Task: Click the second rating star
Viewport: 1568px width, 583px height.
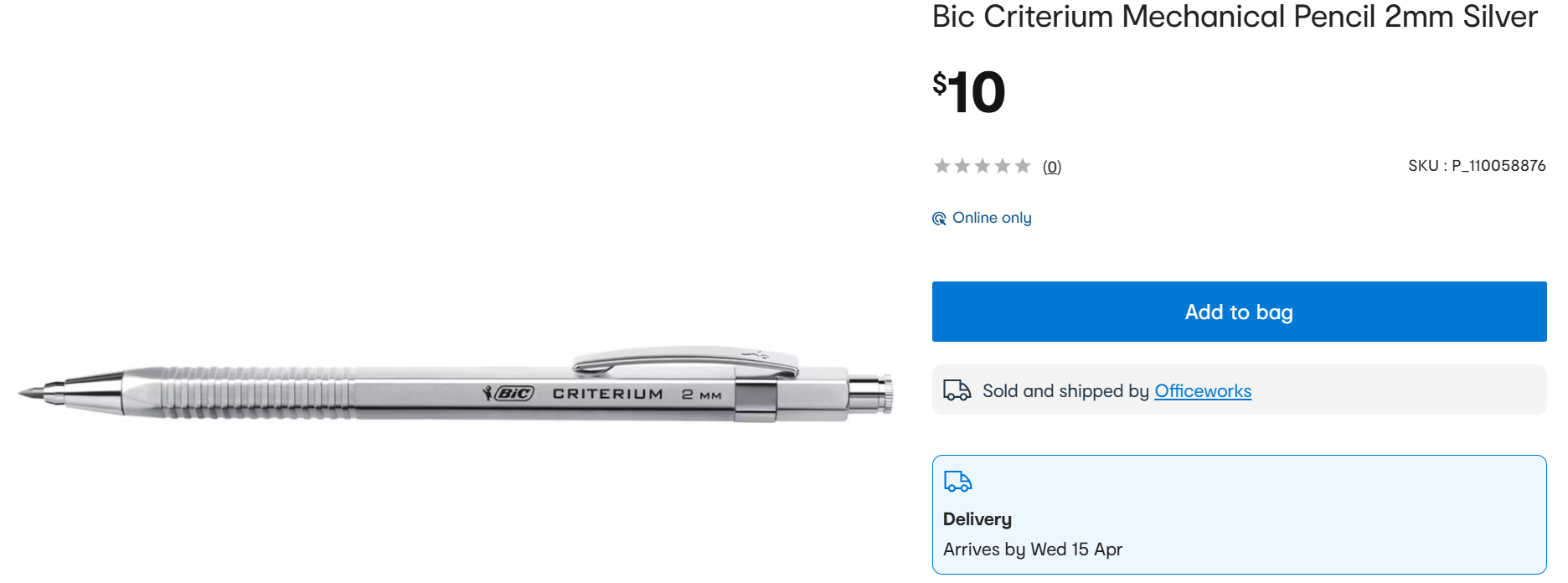Action: point(962,166)
